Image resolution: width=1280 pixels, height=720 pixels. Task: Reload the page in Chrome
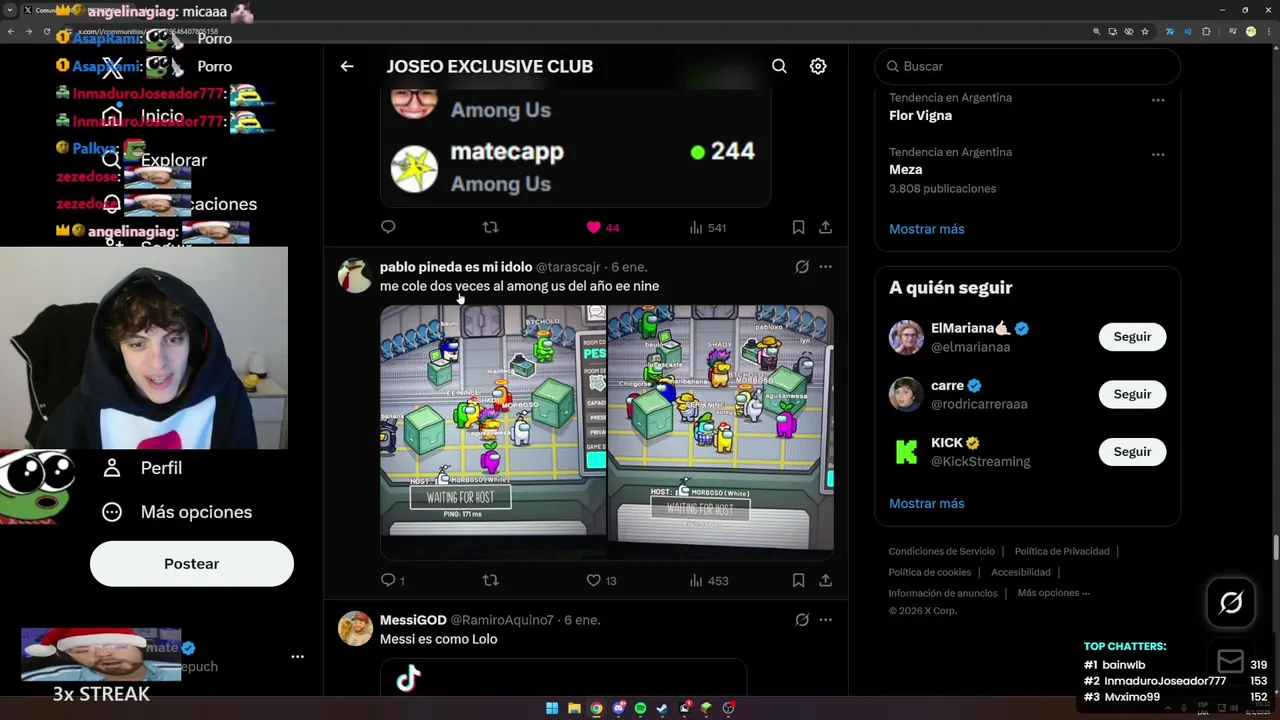tap(46, 31)
